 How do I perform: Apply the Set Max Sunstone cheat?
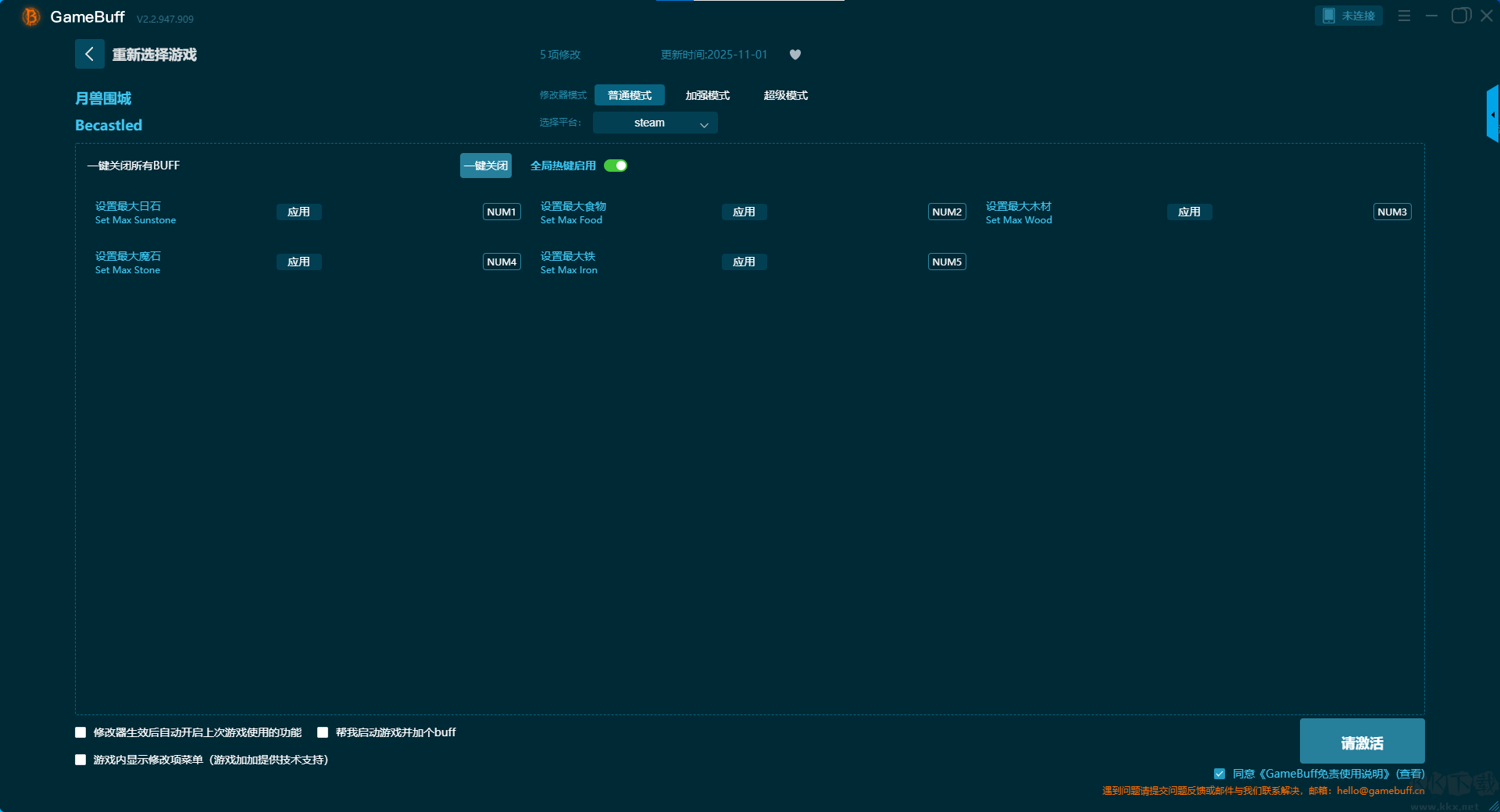(298, 212)
